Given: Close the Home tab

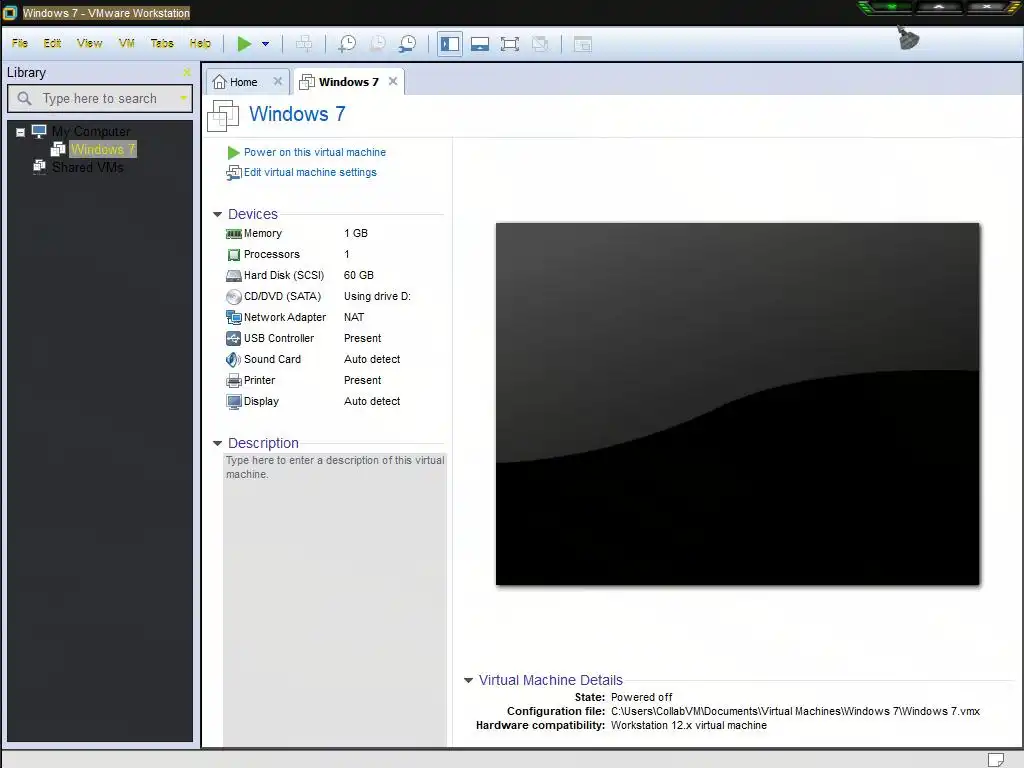Looking at the screenshot, I should coord(278,81).
